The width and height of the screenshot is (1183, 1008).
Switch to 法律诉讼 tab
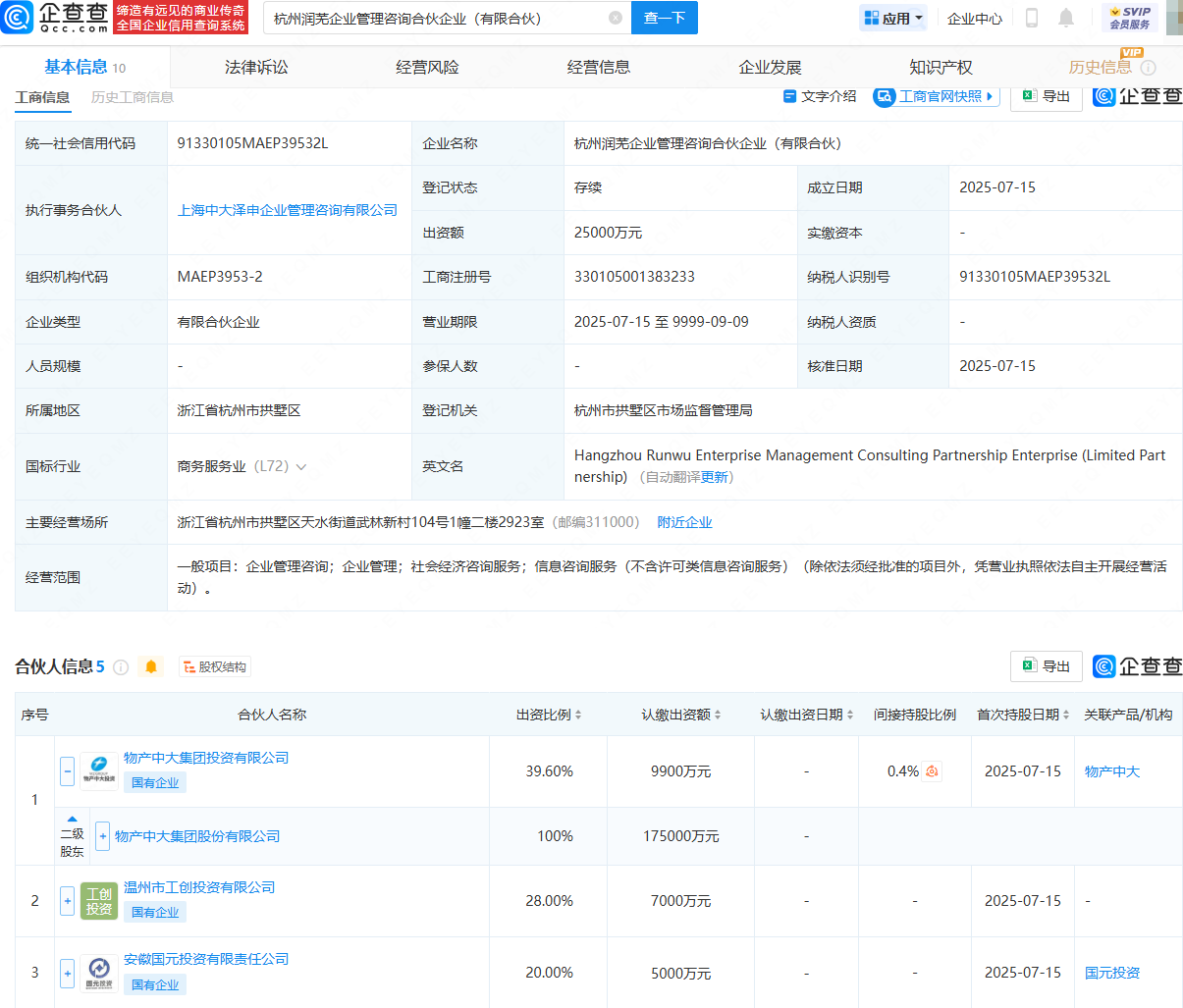tap(256, 67)
